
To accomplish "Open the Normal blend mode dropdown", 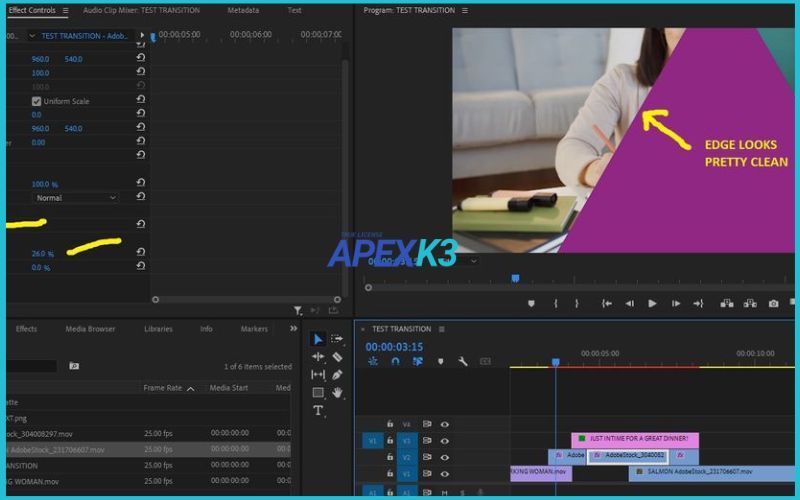I will (x=76, y=198).
